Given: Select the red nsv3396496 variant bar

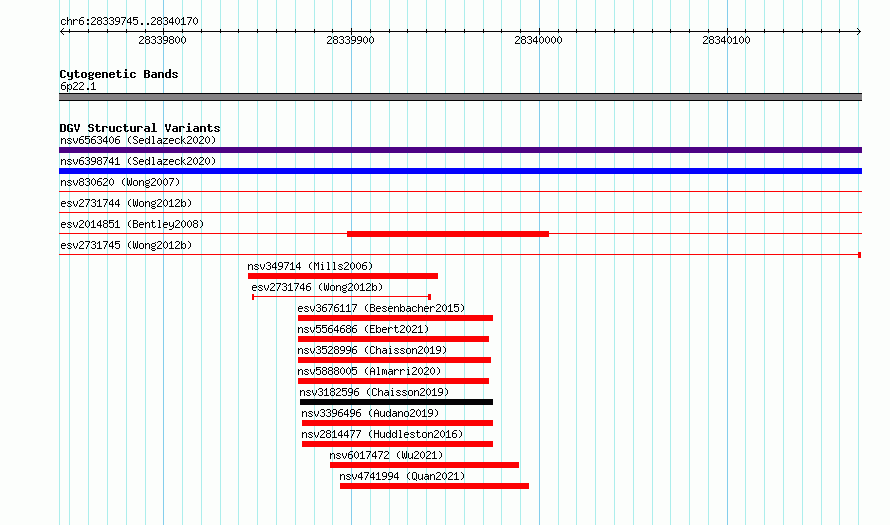Looking at the screenshot, I should [397, 423].
